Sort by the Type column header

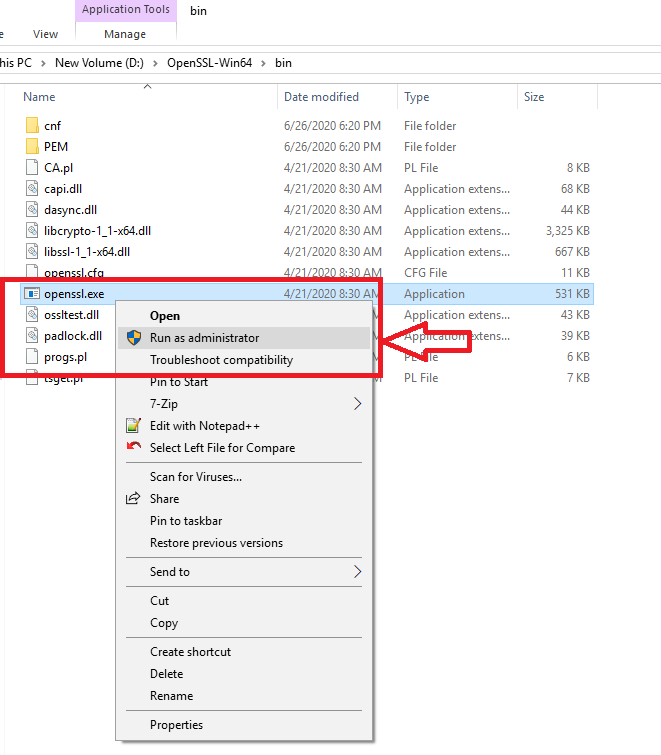click(416, 97)
